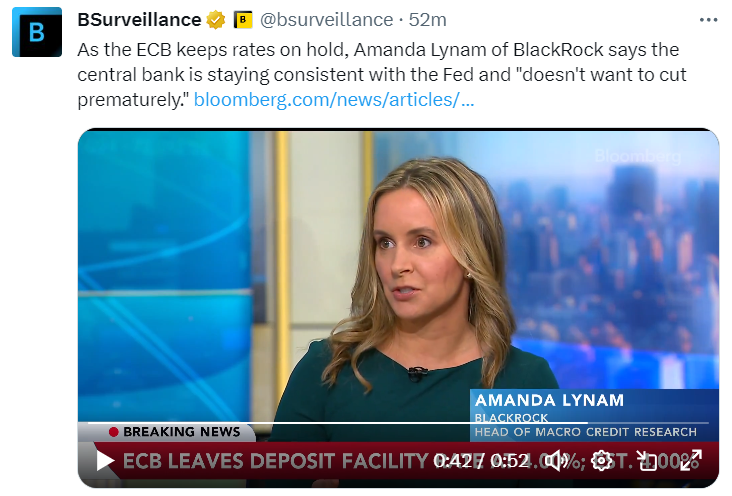Open video settings gear
The height and width of the screenshot is (496, 732).
point(601,461)
